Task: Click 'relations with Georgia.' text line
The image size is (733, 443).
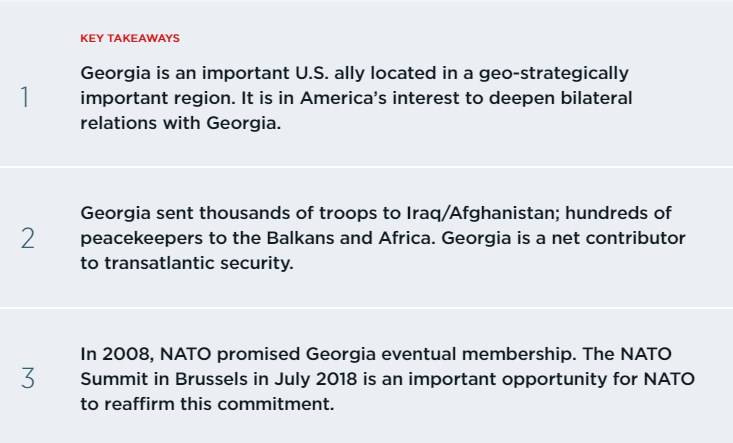Action: pos(180,124)
